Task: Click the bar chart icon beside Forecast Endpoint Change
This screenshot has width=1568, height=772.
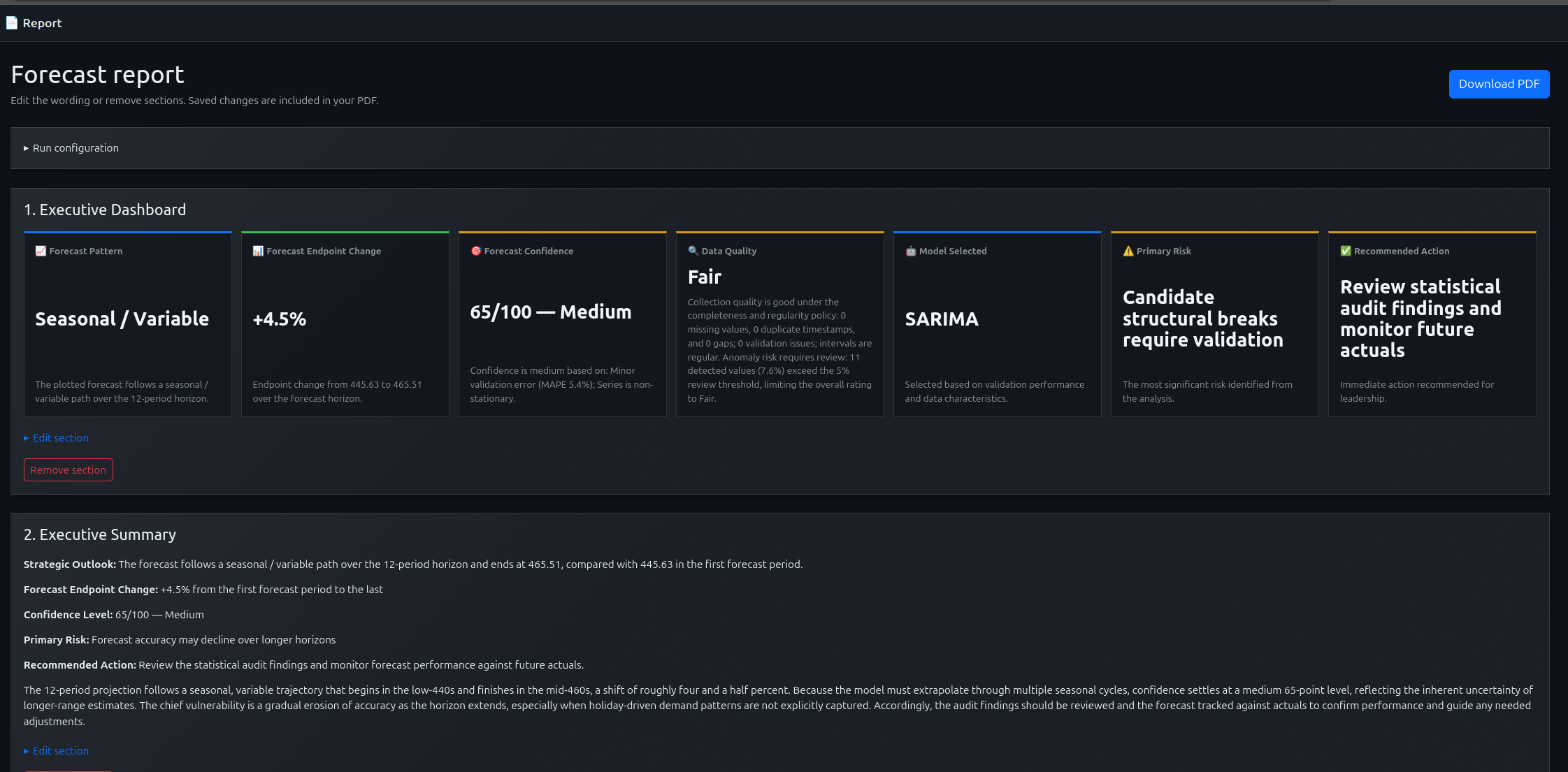Action: (x=258, y=251)
